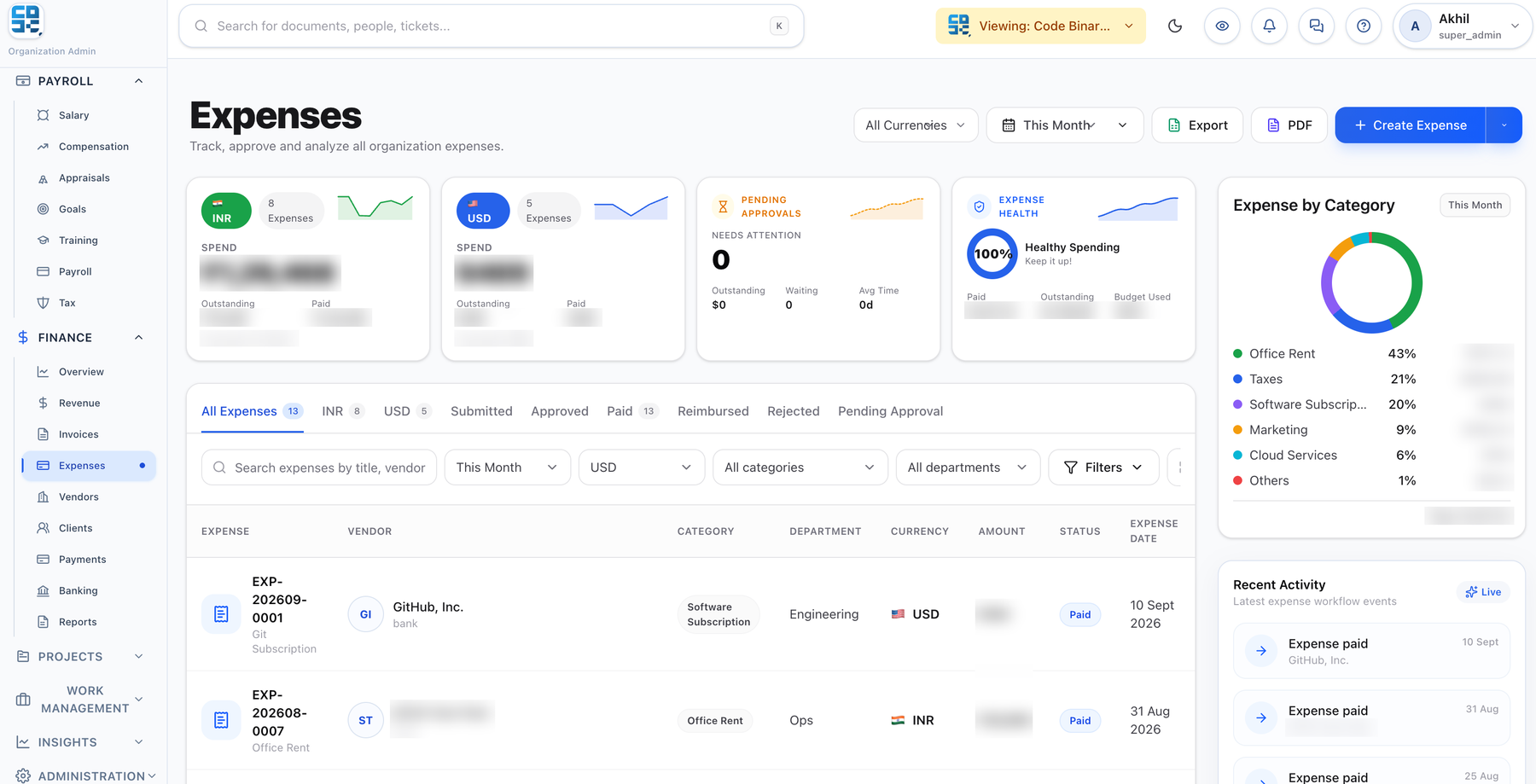Open the table This Month filter dropdown
Viewport: 1536px width, 784px height.
point(507,467)
